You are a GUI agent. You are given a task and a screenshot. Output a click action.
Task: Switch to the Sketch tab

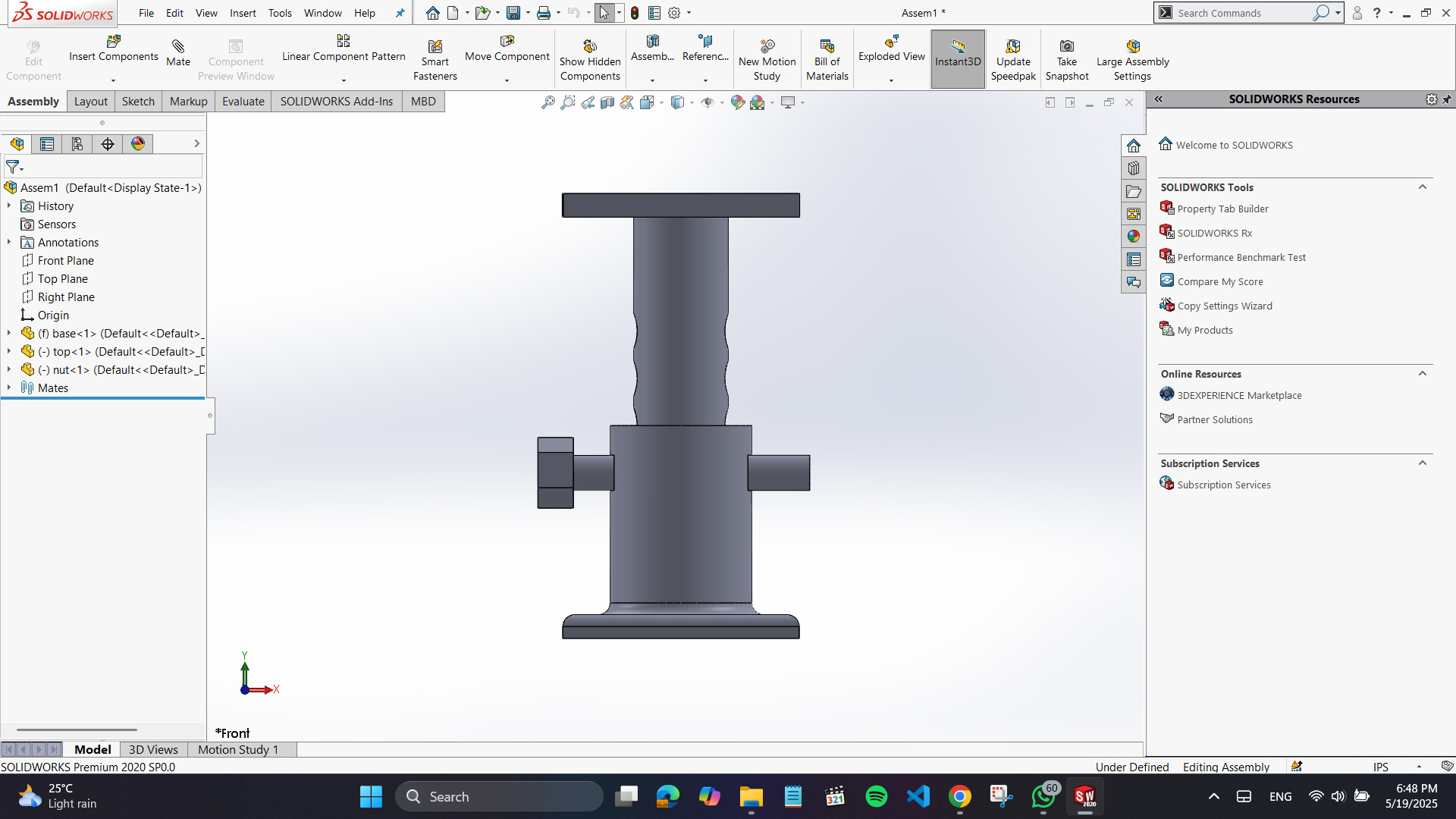tap(138, 102)
